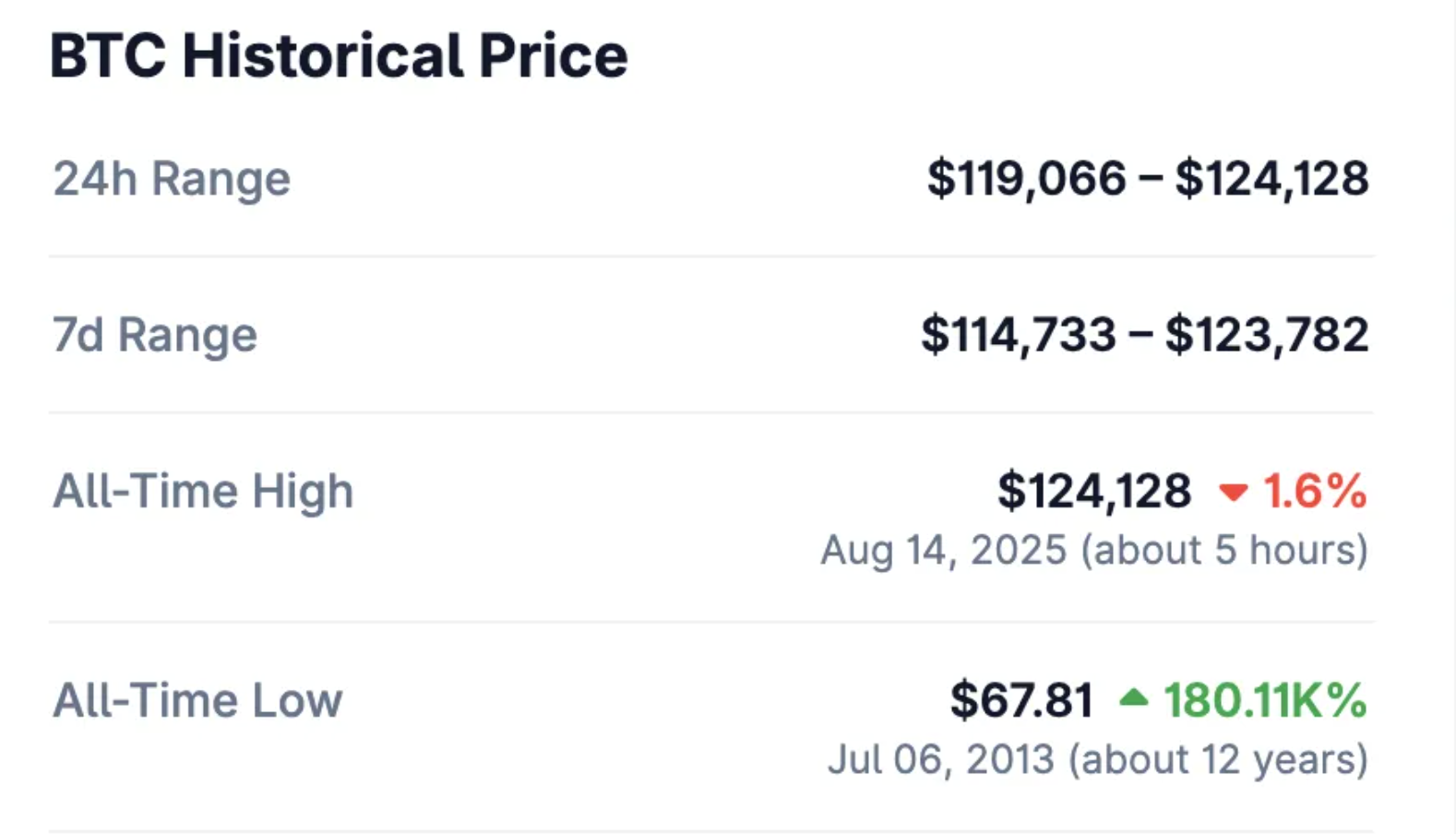Select the $123,782 7d high value

click(1267, 335)
